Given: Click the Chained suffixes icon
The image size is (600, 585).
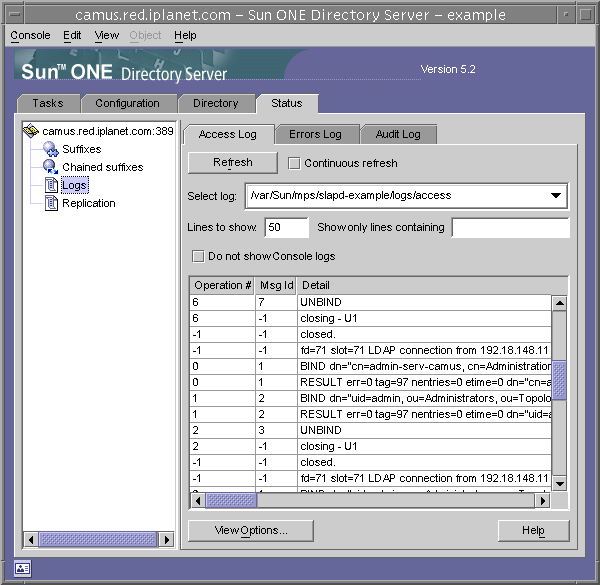Looking at the screenshot, I should click(51, 167).
